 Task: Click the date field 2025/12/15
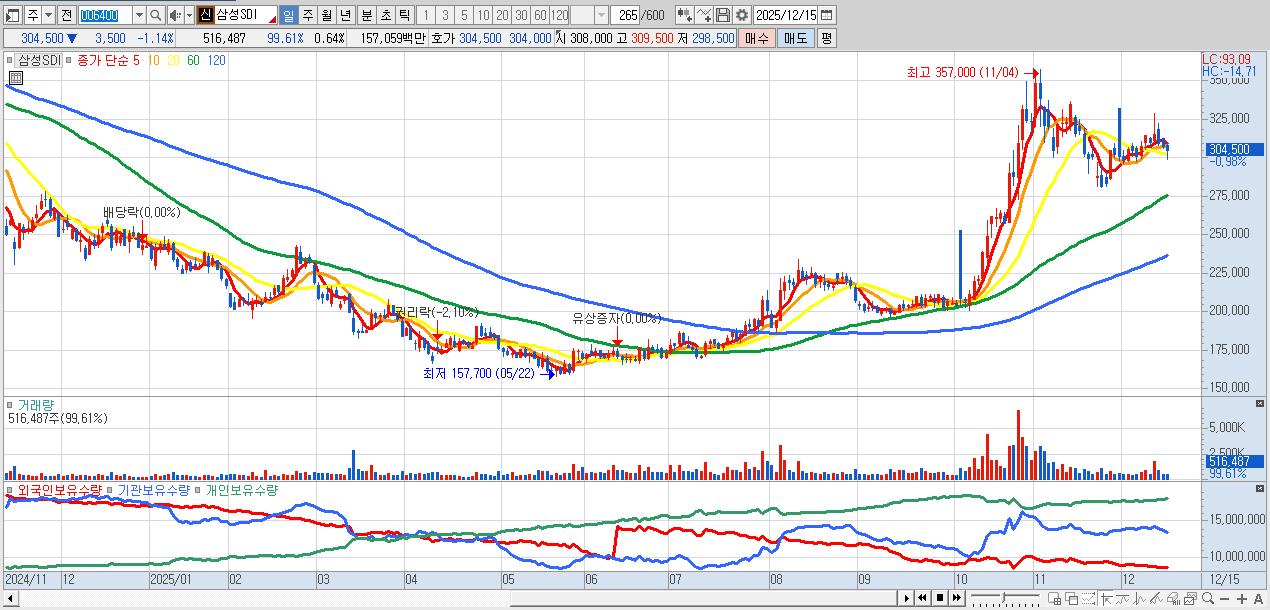tap(786, 15)
